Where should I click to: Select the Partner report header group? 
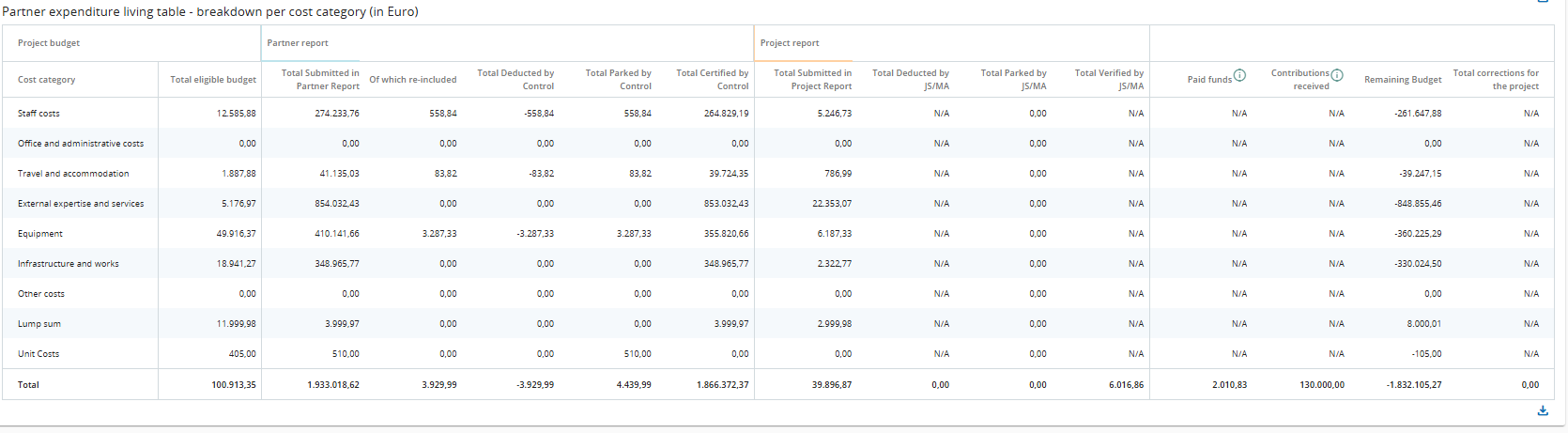tap(298, 43)
